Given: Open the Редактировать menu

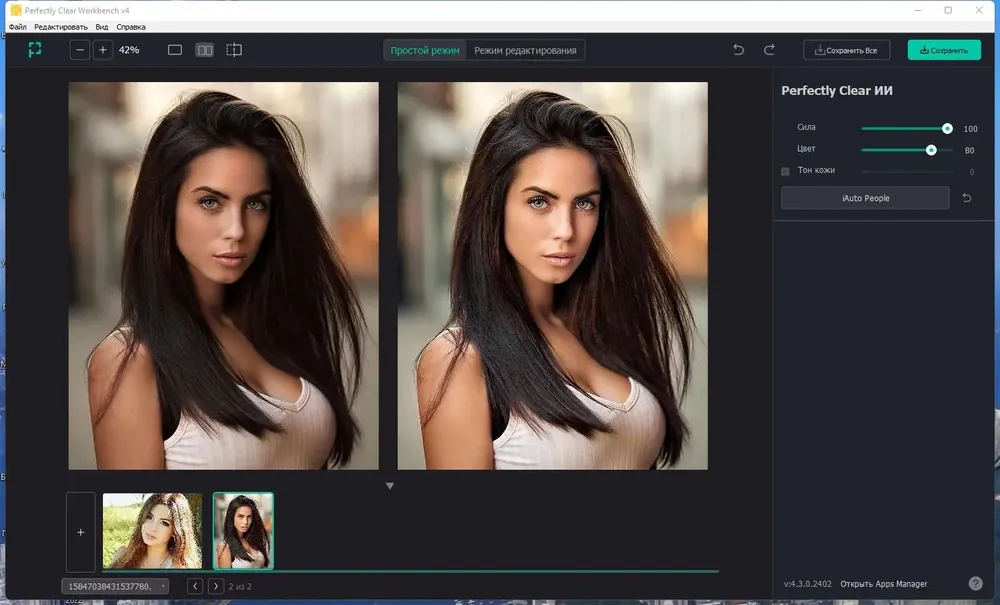Looking at the screenshot, I should (x=61, y=27).
